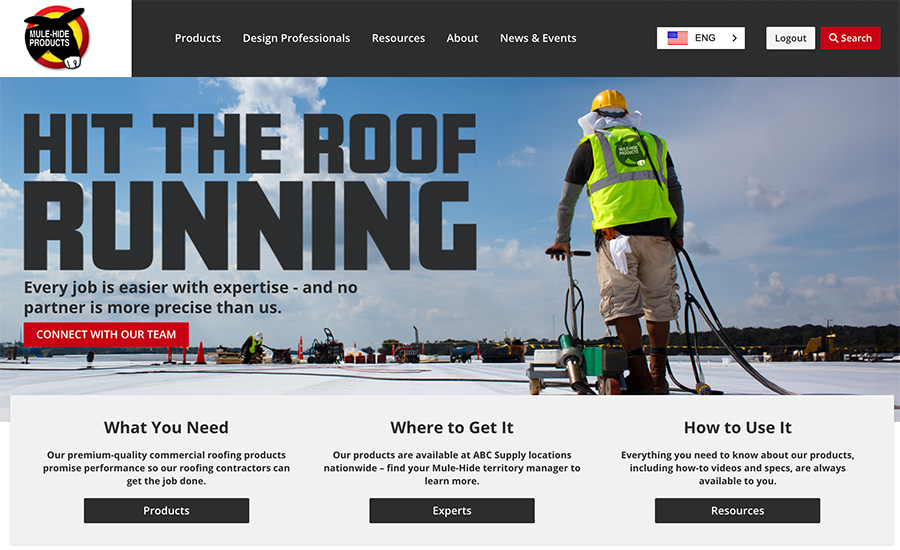Open News & Events in navigation

538,38
